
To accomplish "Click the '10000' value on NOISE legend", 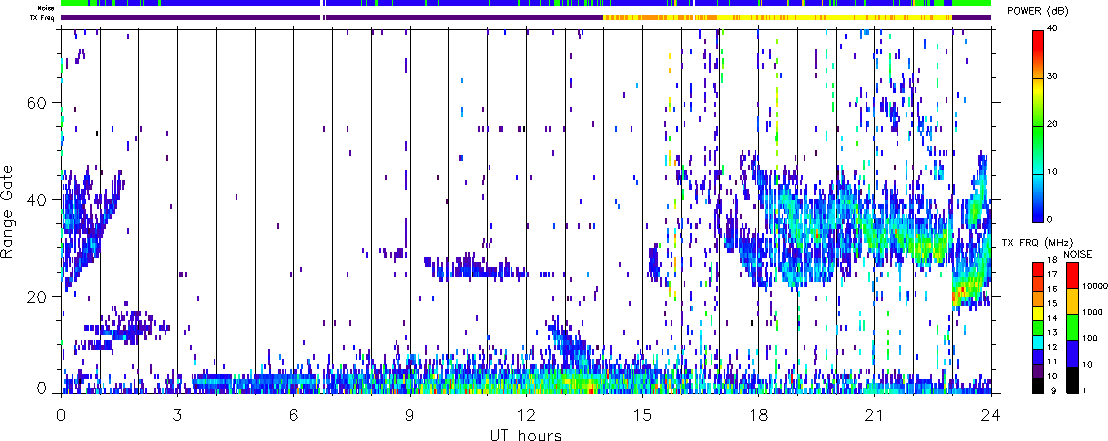I will [1095, 286].
